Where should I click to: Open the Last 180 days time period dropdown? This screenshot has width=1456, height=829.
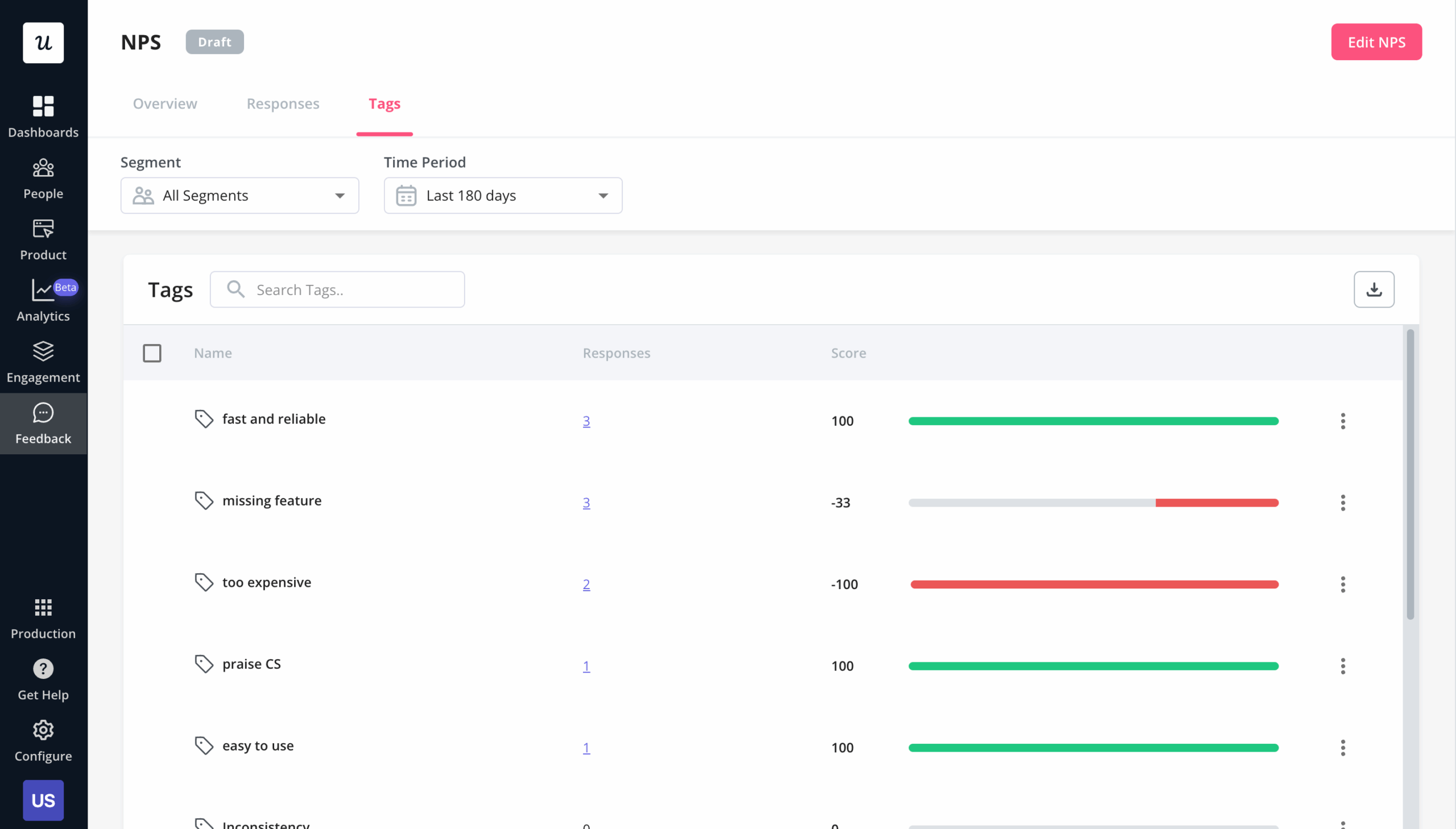tap(502, 195)
